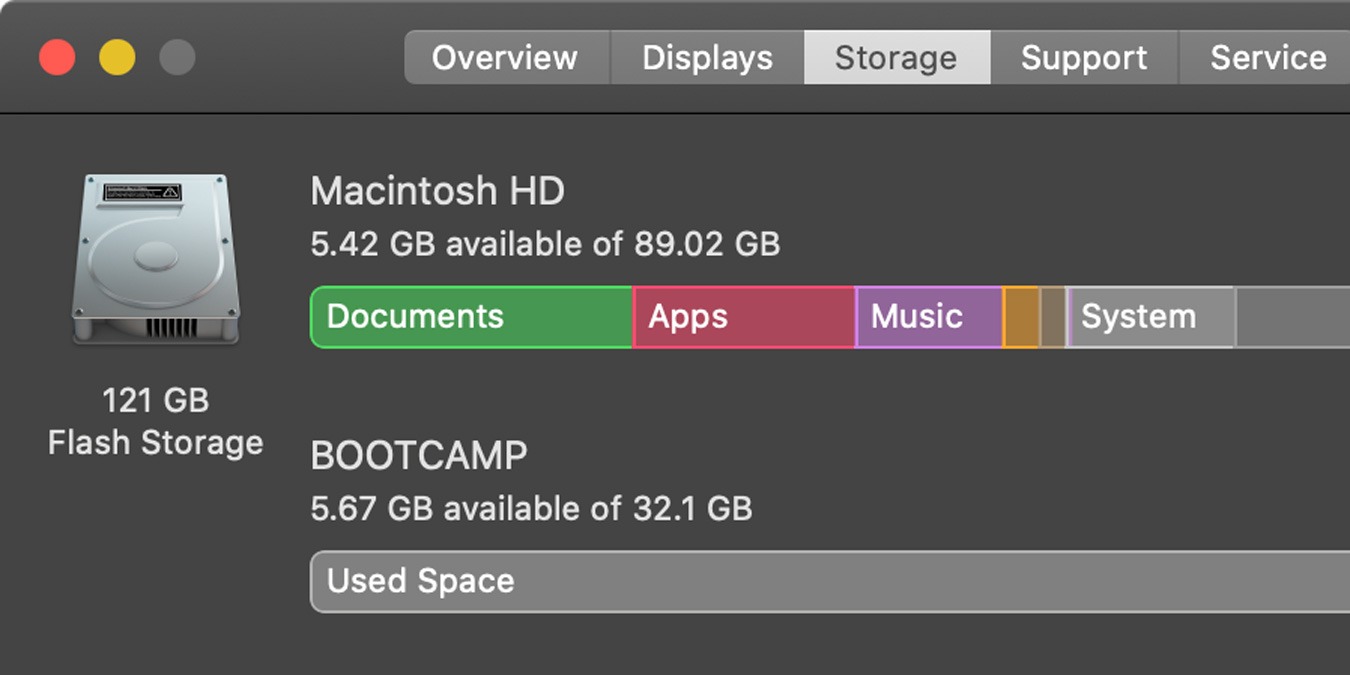
Task: Click the orange segment next to Music
Action: pos(1022,317)
